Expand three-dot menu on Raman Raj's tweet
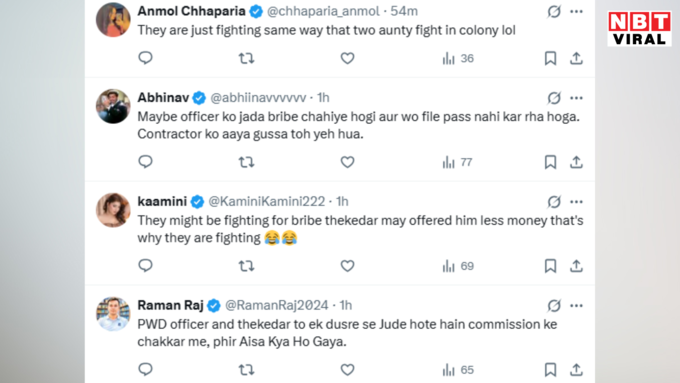Image resolution: width=680 pixels, height=383 pixels. (576, 306)
